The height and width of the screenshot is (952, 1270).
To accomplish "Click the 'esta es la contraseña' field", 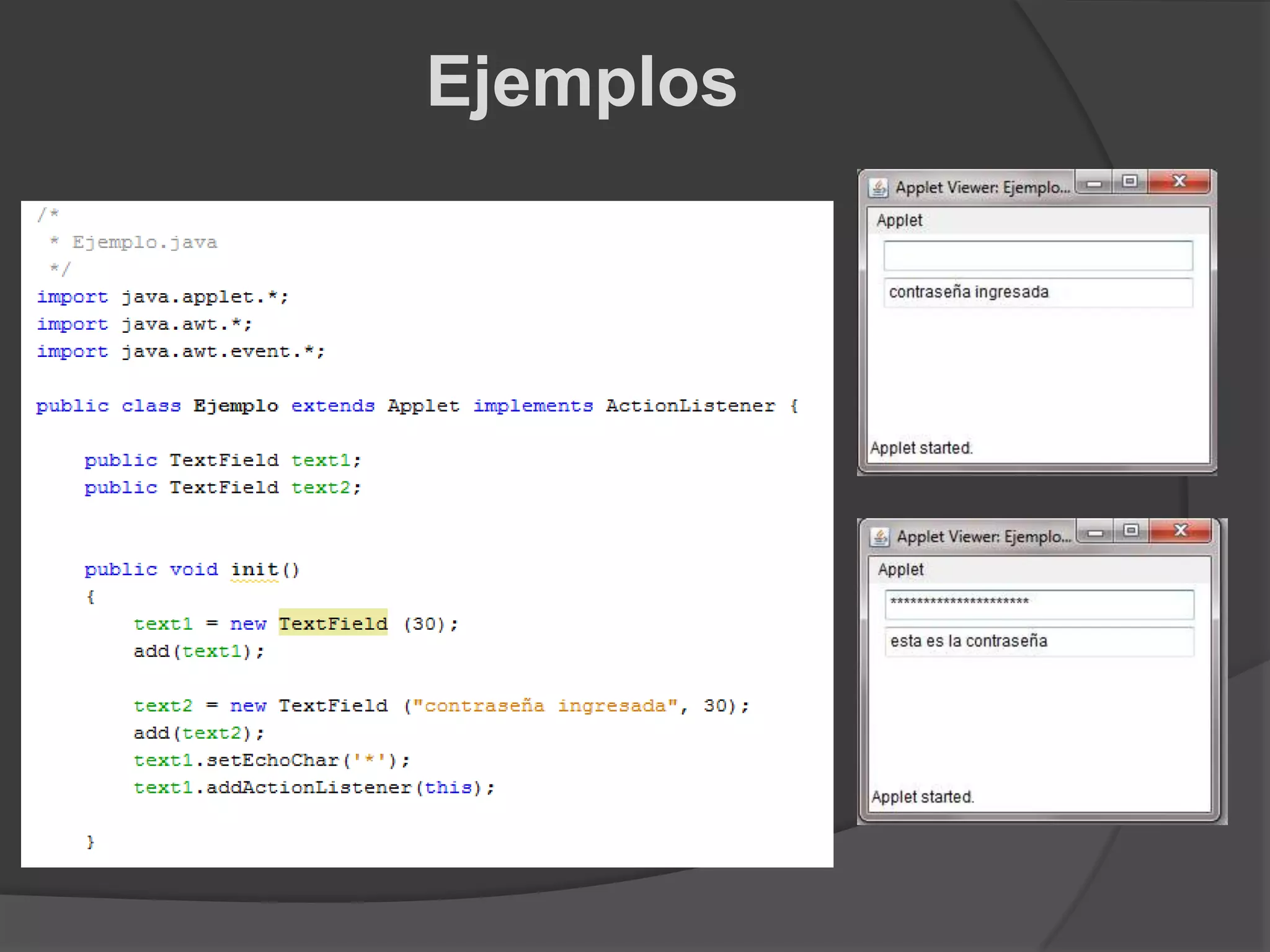I will point(1039,641).
